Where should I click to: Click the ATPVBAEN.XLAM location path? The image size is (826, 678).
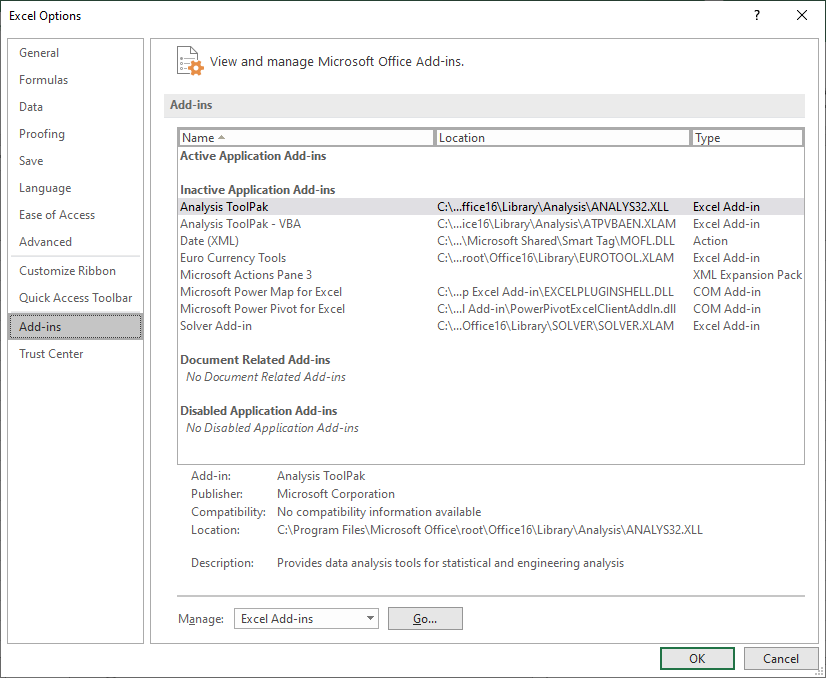(x=556, y=224)
